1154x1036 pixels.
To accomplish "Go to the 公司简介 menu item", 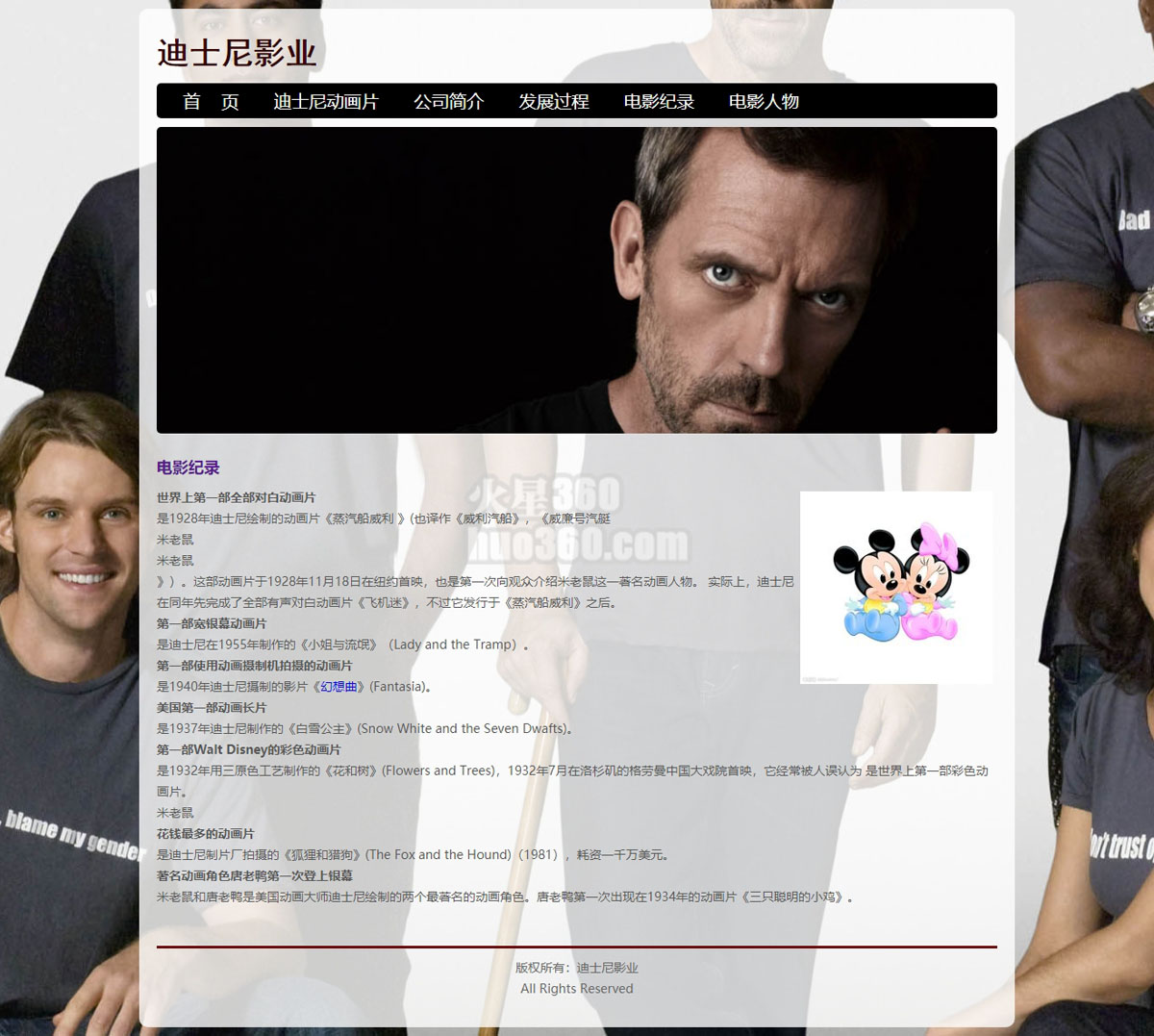I will [448, 101].
